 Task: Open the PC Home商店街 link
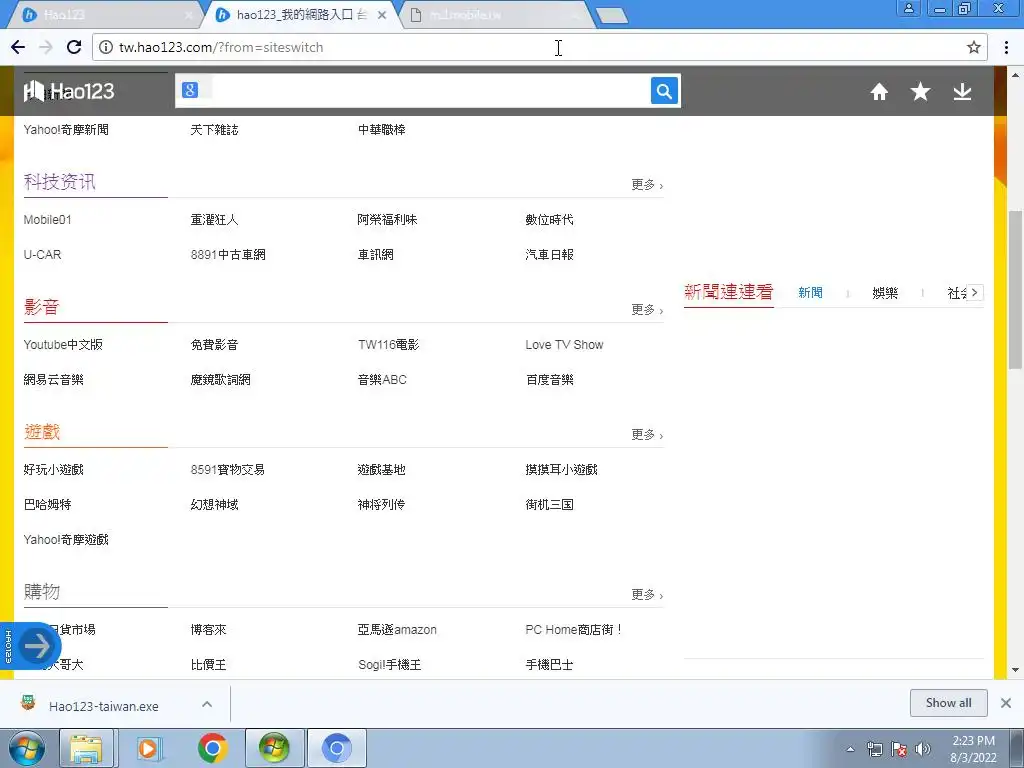pyautogui.click(x=573, y=630)
